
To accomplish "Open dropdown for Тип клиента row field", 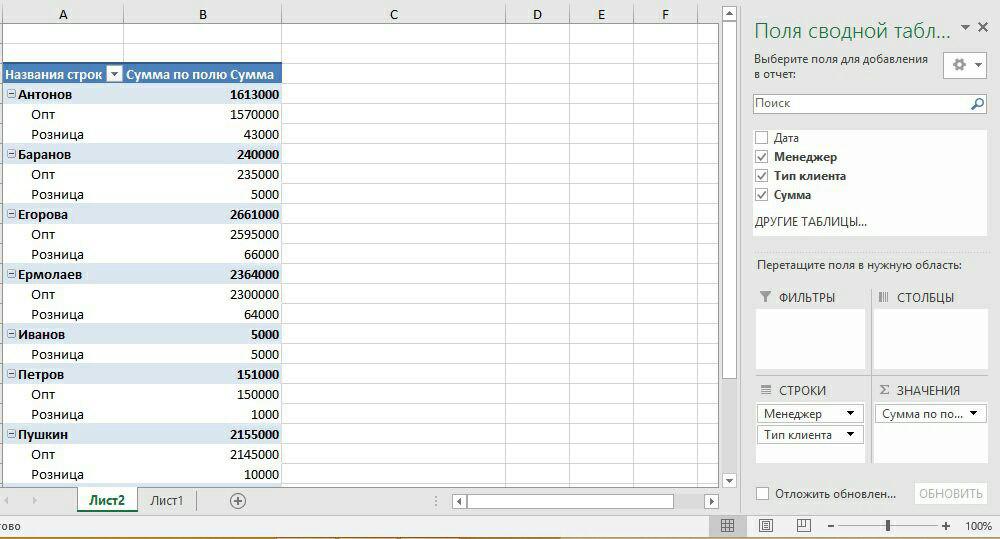I will pos(851,435).
